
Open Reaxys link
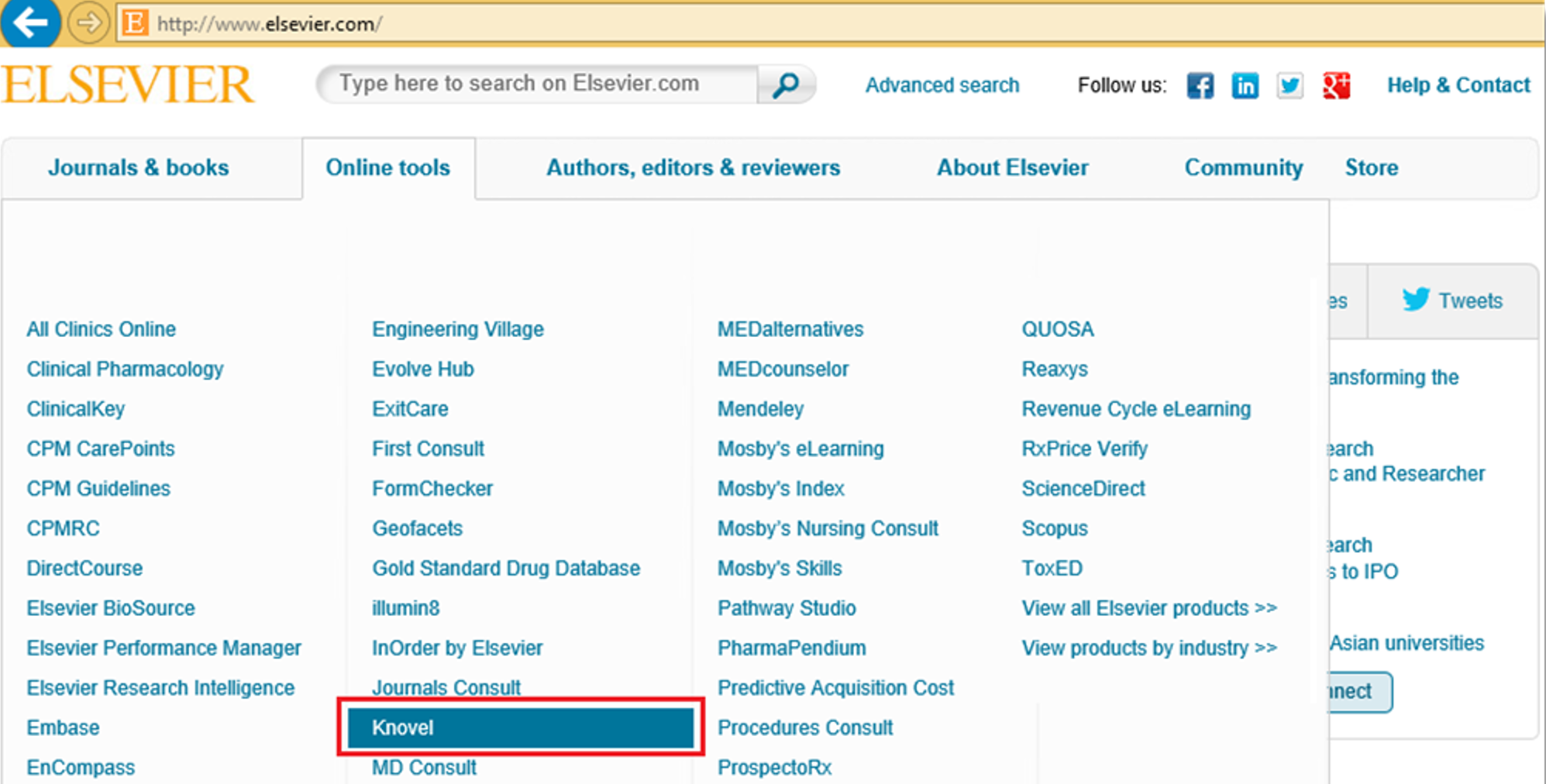[x=1055, y=370]
